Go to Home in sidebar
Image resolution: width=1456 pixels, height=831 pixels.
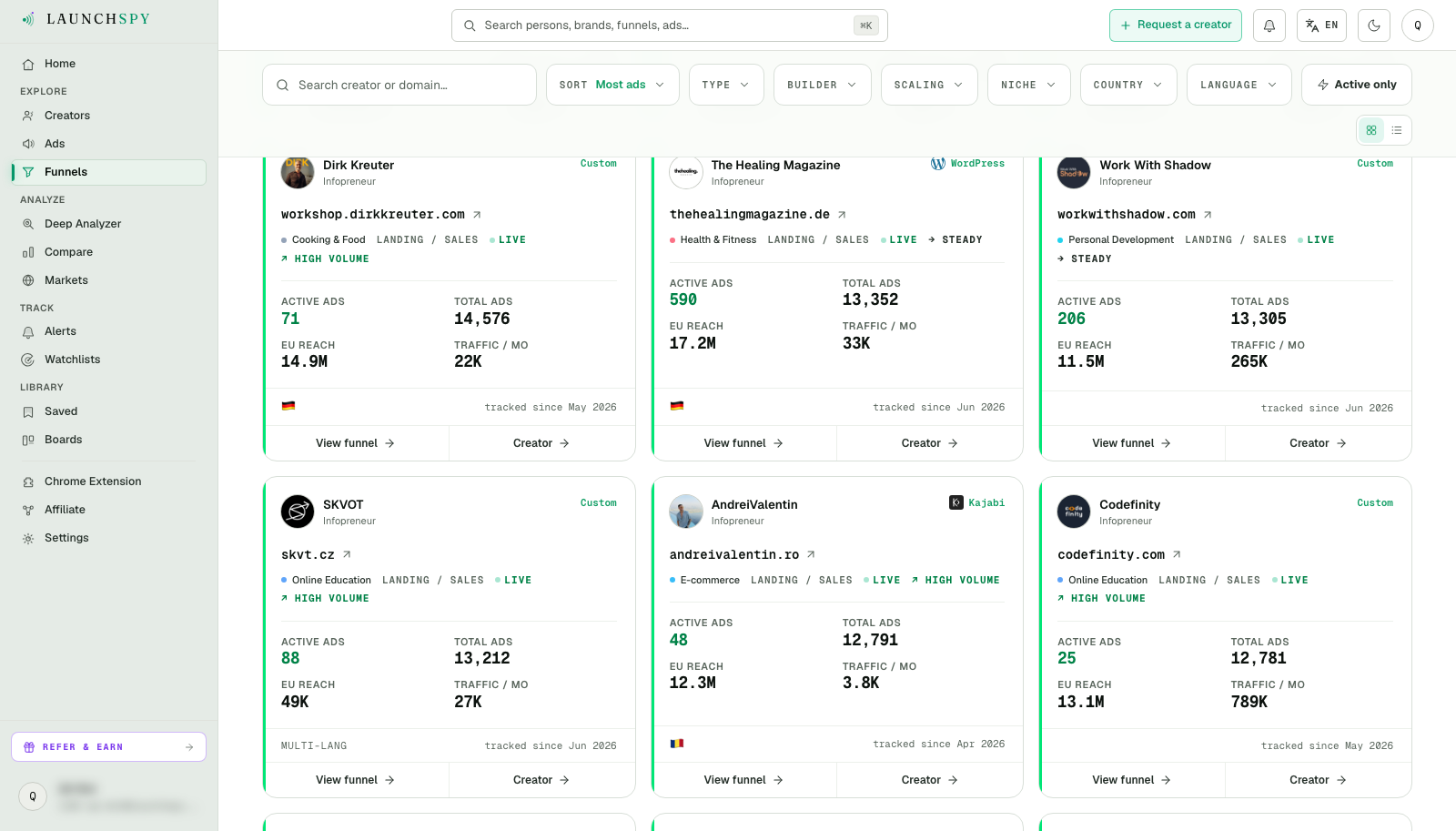click(108, 64)
